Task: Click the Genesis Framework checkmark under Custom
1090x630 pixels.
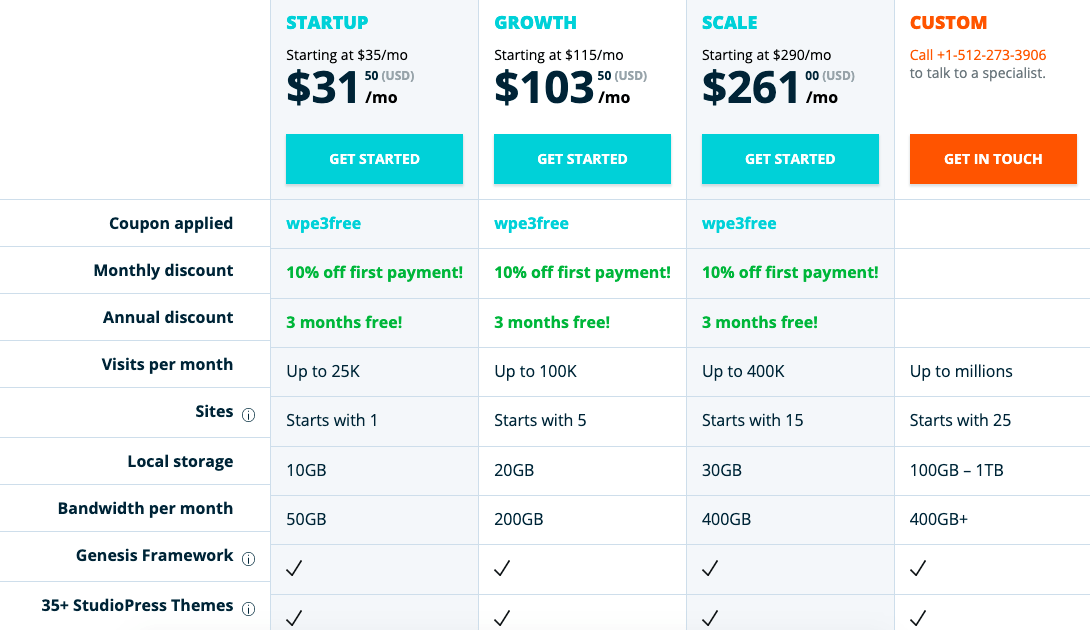Action: 917,568
